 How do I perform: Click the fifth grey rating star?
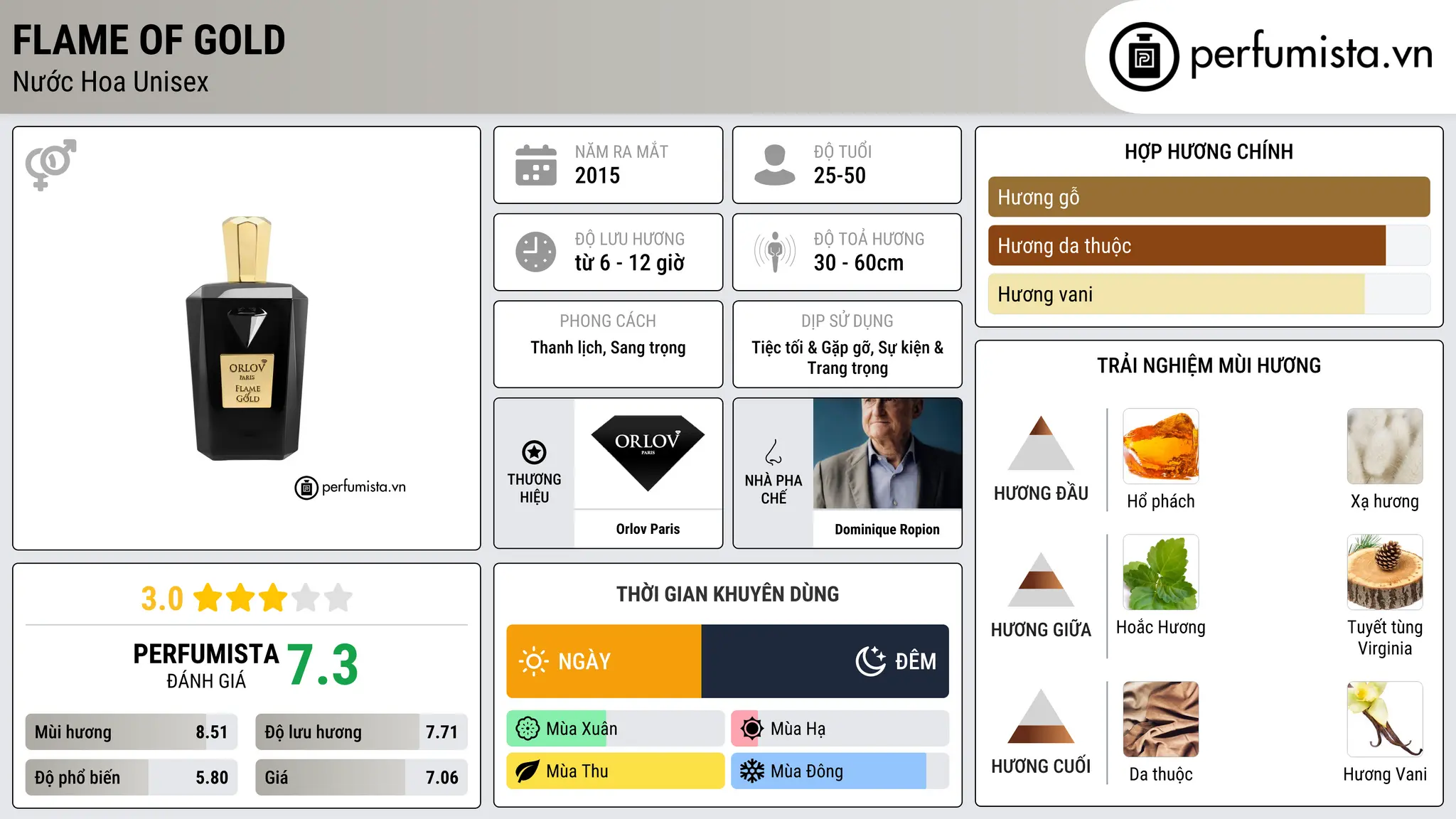(338, 598)
